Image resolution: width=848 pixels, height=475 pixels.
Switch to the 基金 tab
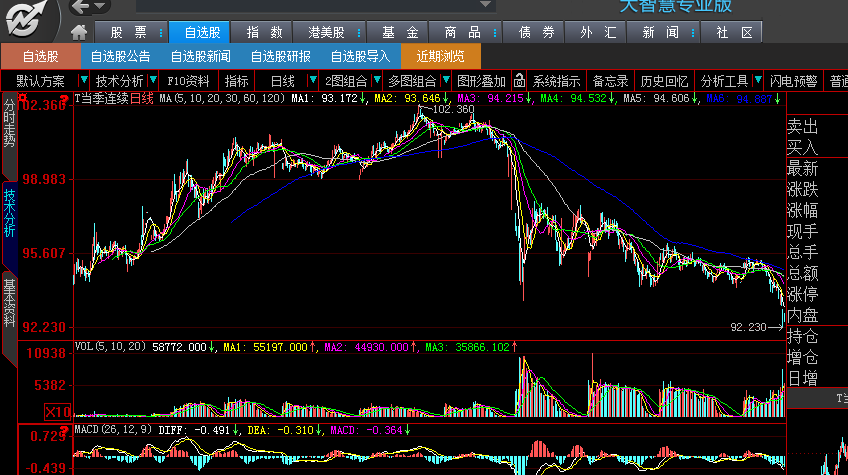(400, 32)
